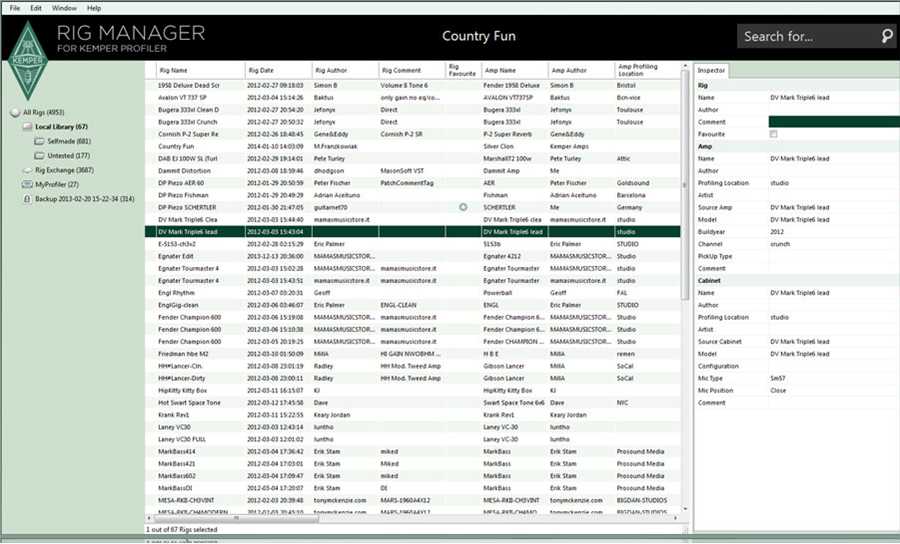Sort by Amp Profiling Location column header

click(647, 71)
